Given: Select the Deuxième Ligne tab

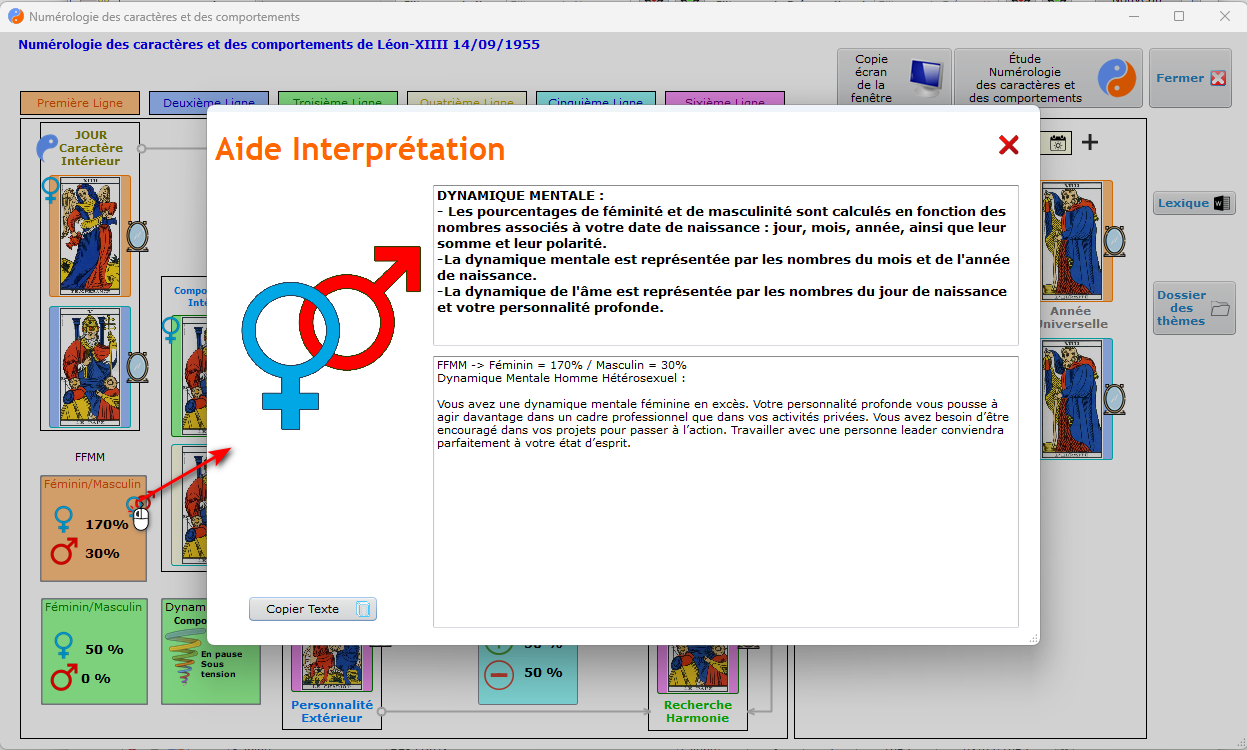Looking at the screenshot, I should click(208, 102).
